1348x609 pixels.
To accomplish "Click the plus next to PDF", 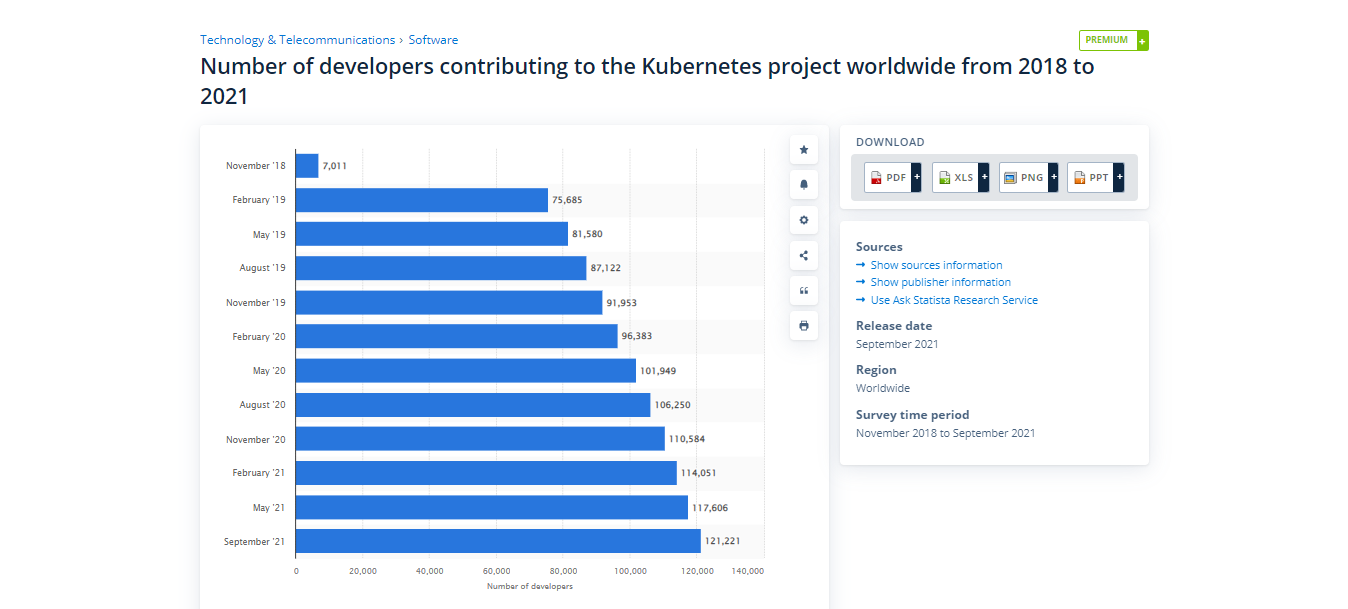I will (916, 177).
